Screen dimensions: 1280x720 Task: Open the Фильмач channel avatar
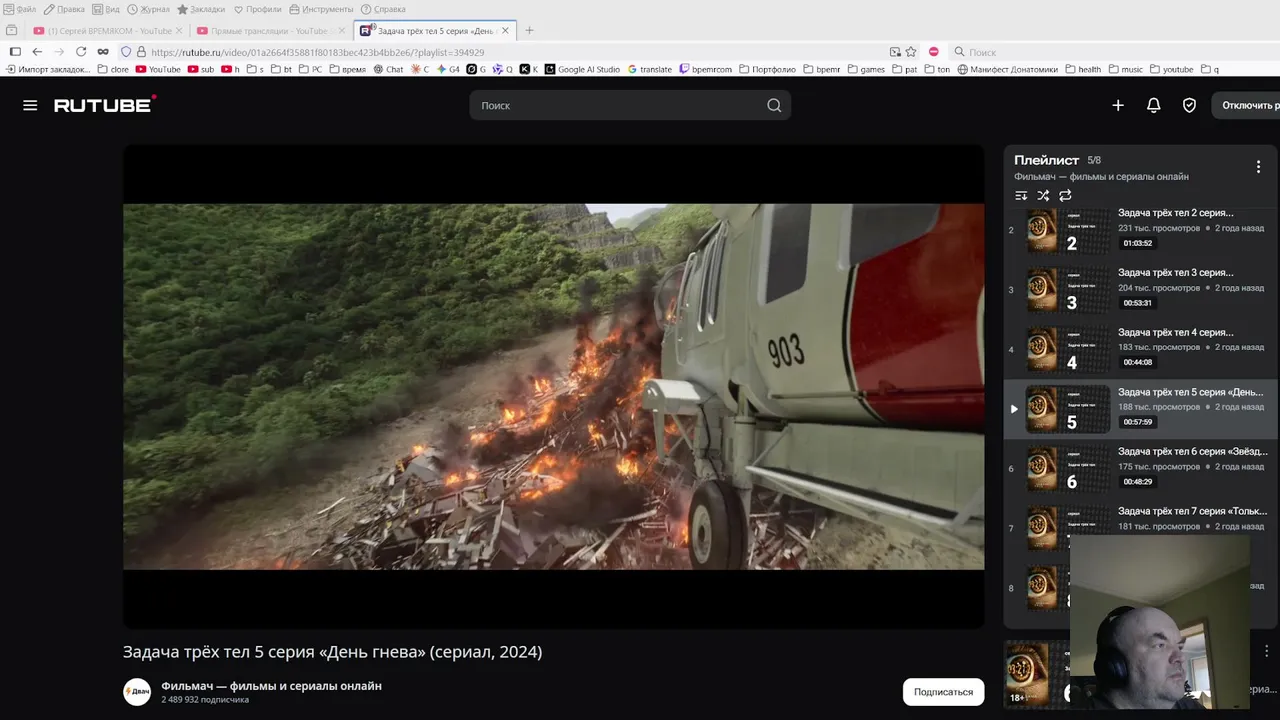(x=137, y=692)
